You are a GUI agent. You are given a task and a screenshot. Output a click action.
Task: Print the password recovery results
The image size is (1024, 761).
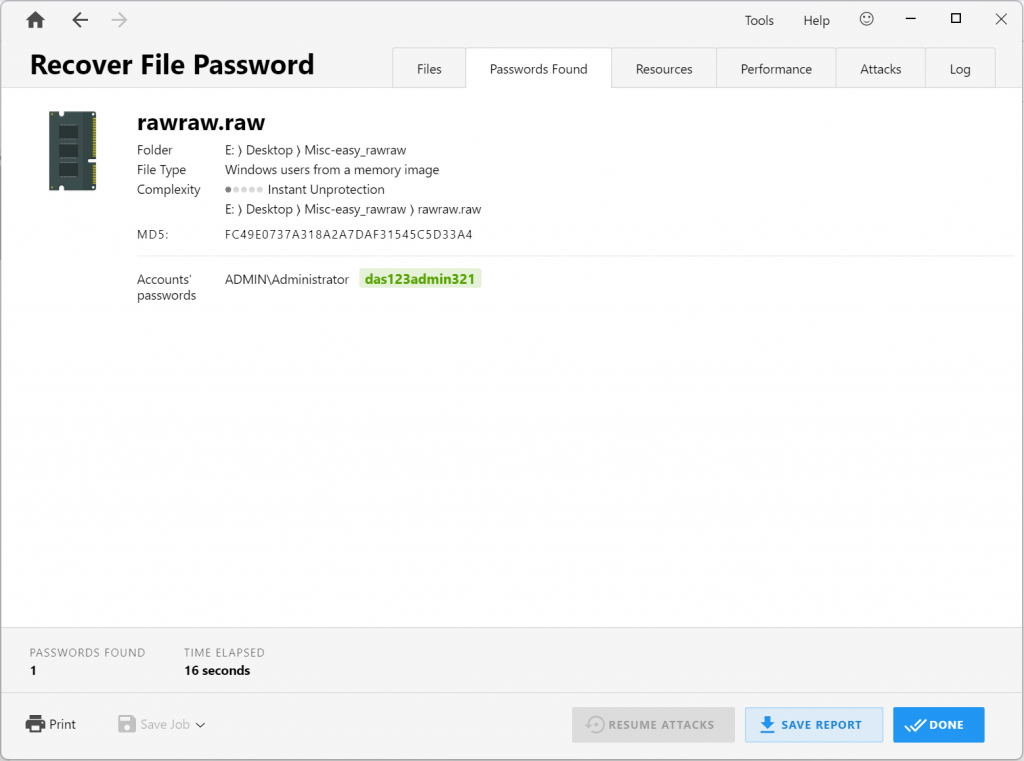tap(51, 724)
